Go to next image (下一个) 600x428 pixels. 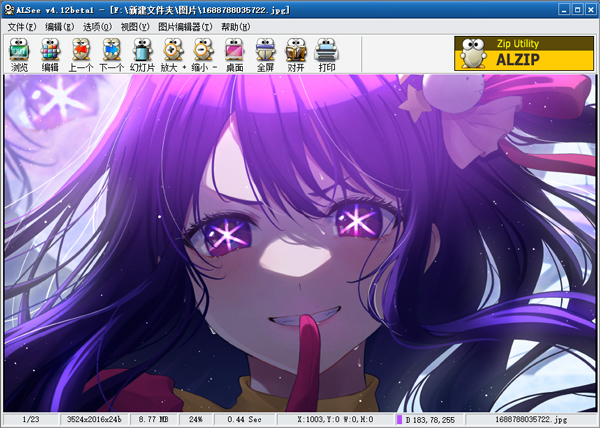click(x=112, y=53)
